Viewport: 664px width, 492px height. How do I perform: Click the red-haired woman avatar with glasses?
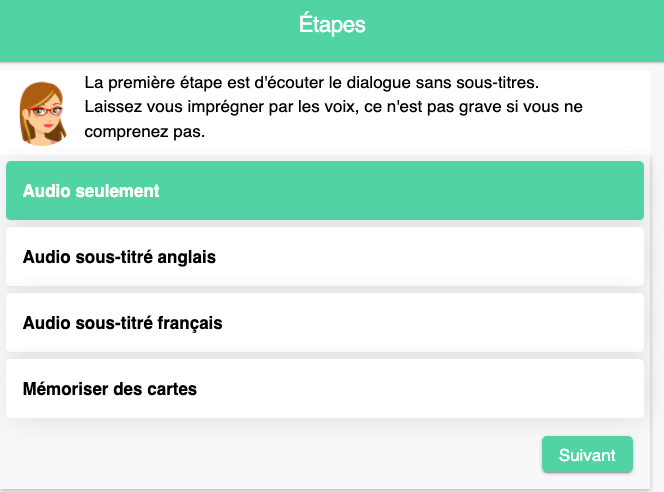pos(43,110)
